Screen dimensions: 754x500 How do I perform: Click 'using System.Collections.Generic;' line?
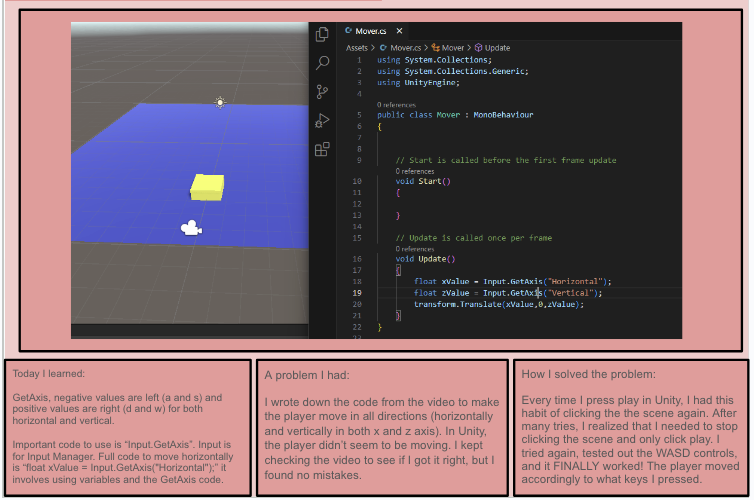[452, 71]
